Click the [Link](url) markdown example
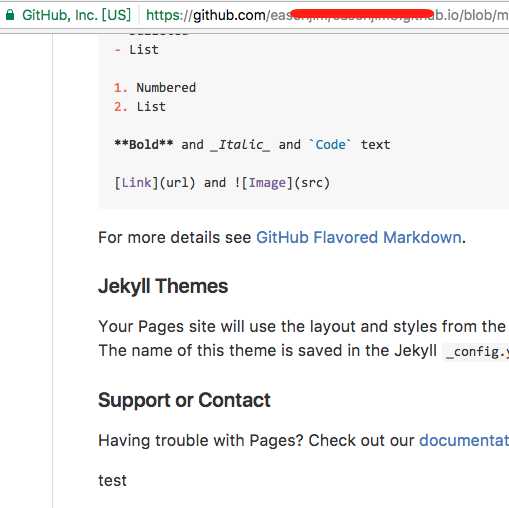This screenshot has width=509, height=508. (155, 183)
